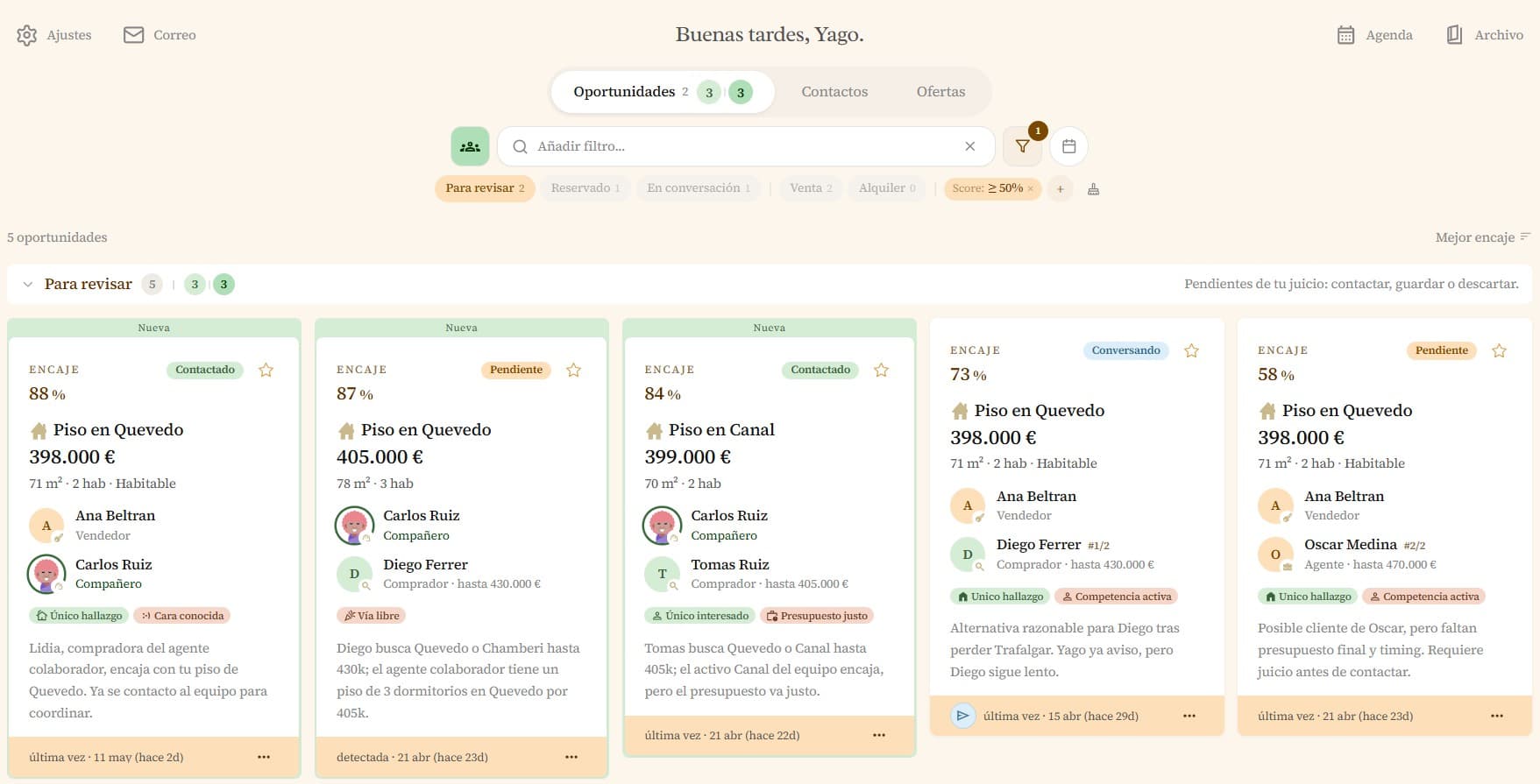Click Contactado badge on 88% card
Image resolution: width=1540 pixels, height=784 pixels.
pos(205,370)
